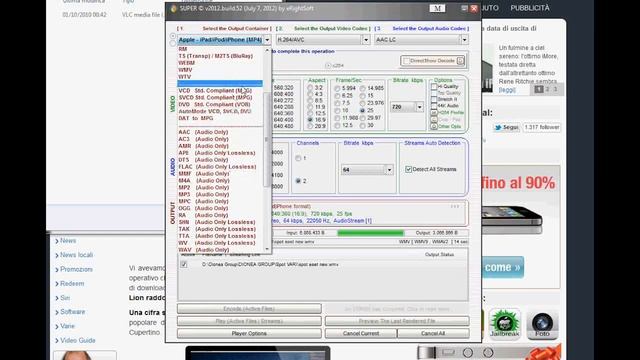Select 30 frames per second
Image resolution: width=640 pixels, height=360 pixels.
362,126
